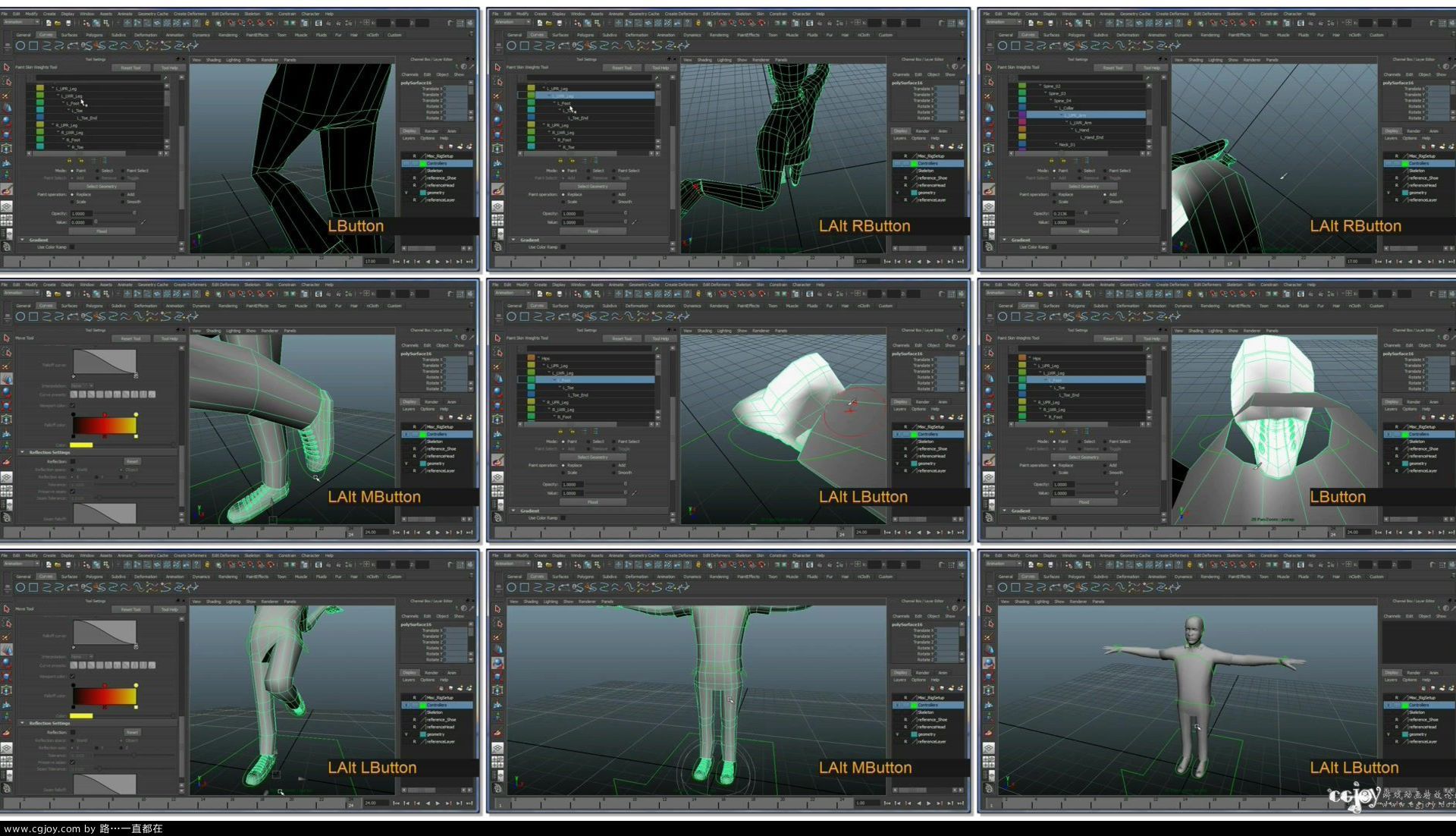Select Smooth paint operation in black wireframe legs window
This screenshot has width=1456, height=836.
click(123, 202)
